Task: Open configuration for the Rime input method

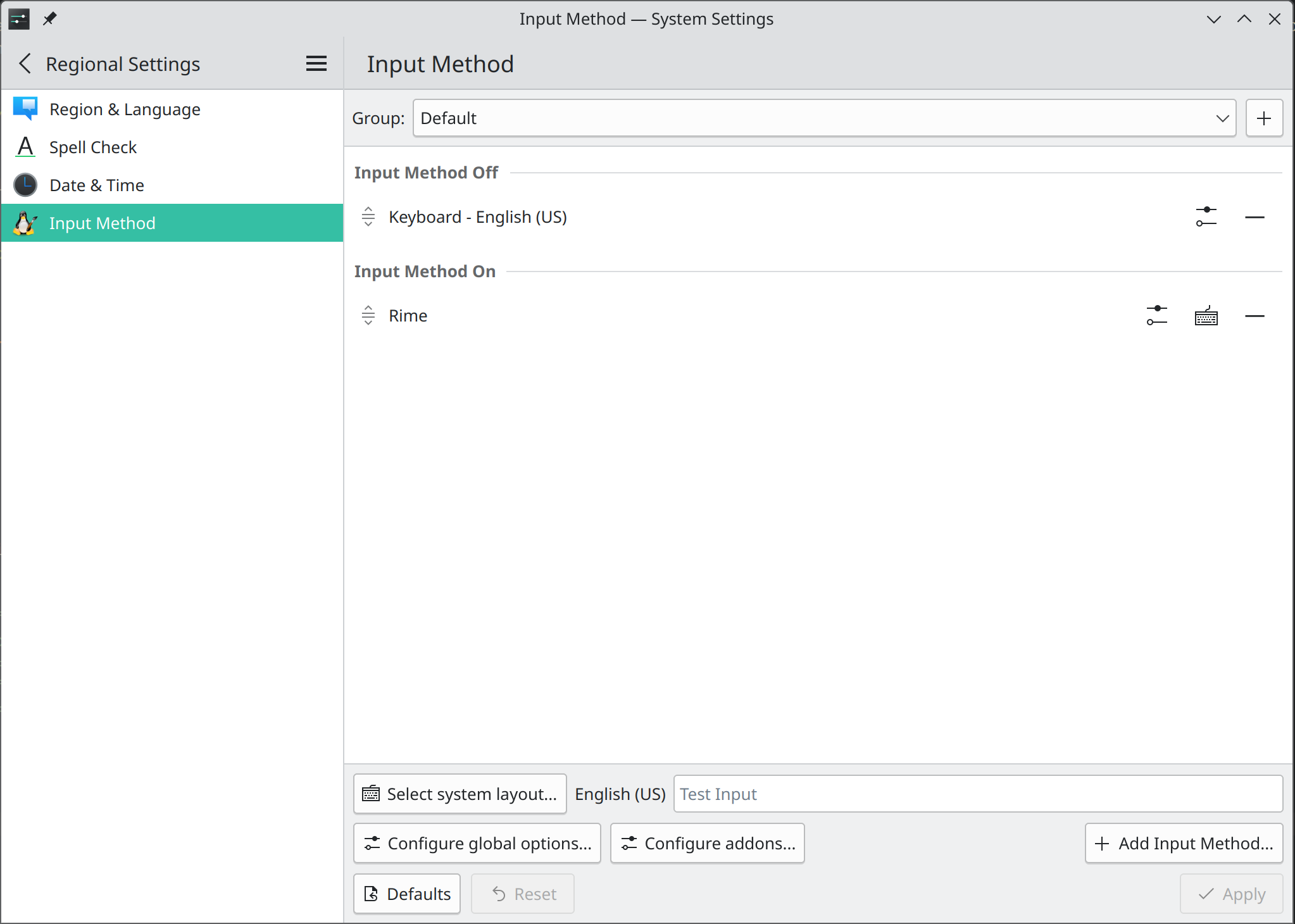Action: tap(1156, 315)
